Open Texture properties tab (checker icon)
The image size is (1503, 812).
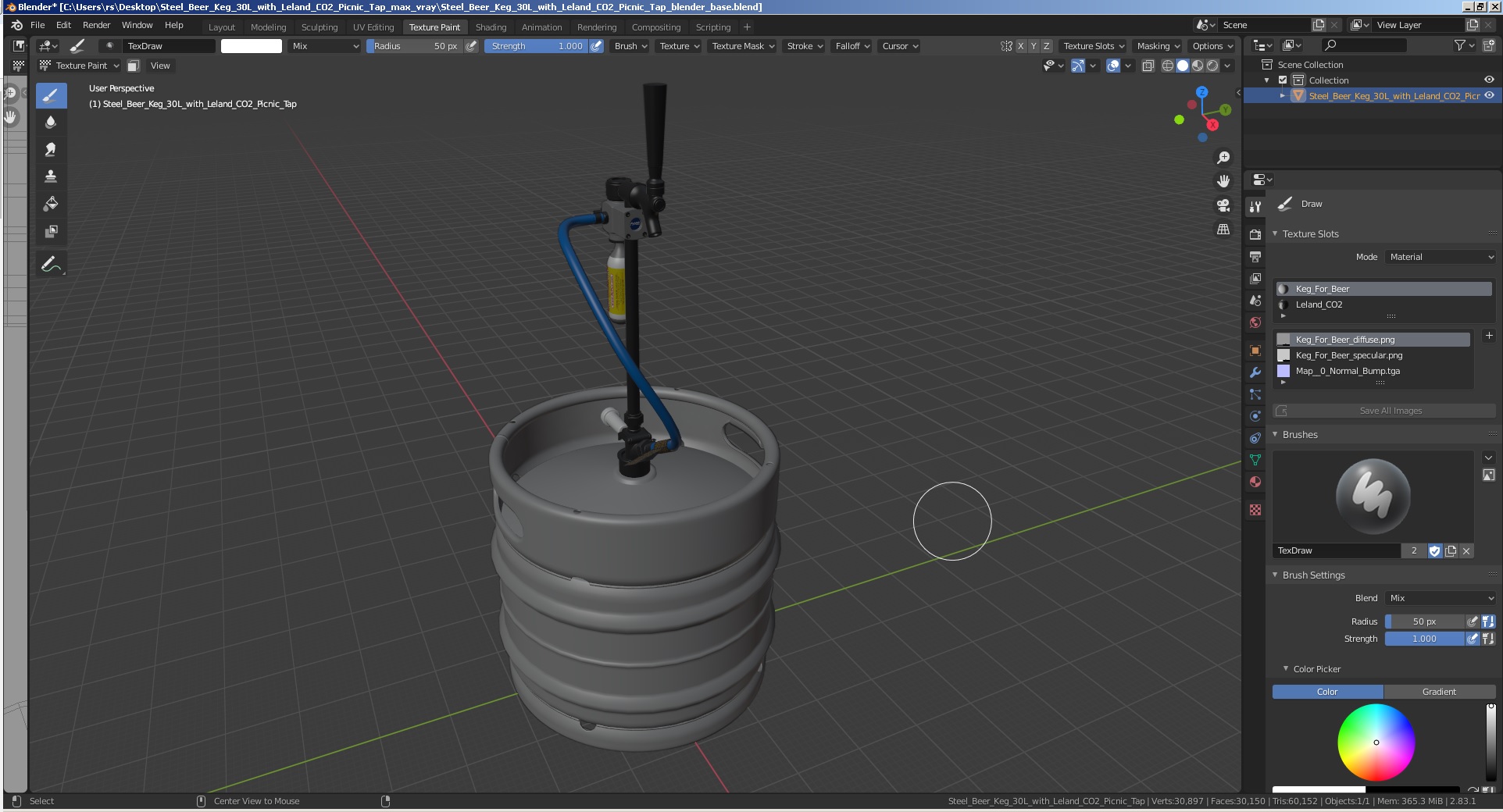1255,510
